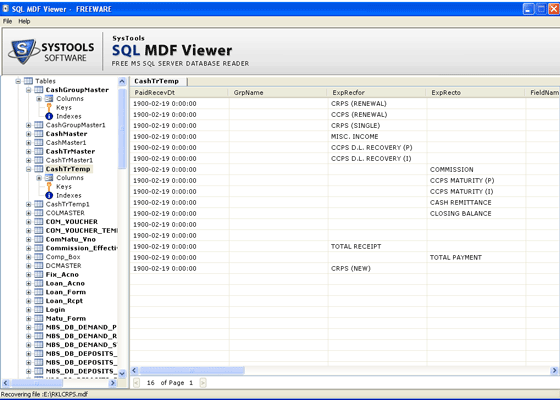Select the CASH REMITTANCE cell
560x400 pixels.
(x=476, y=202)
